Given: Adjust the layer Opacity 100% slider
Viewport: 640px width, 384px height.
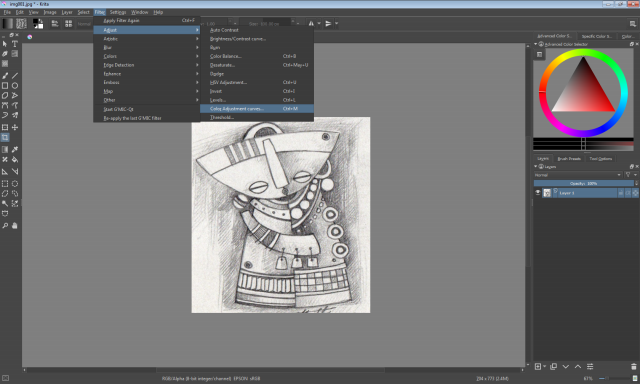Looking at the screenshot, I should click(584, 184).
